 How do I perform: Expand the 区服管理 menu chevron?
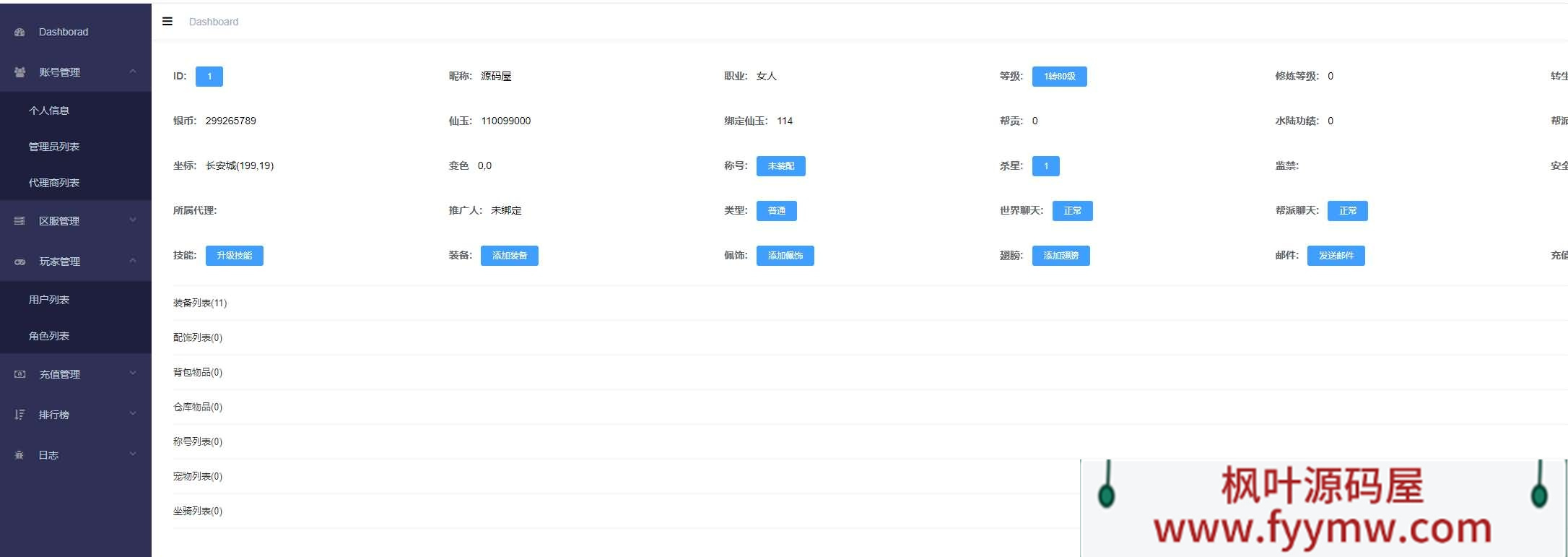[x=133, y=220]
